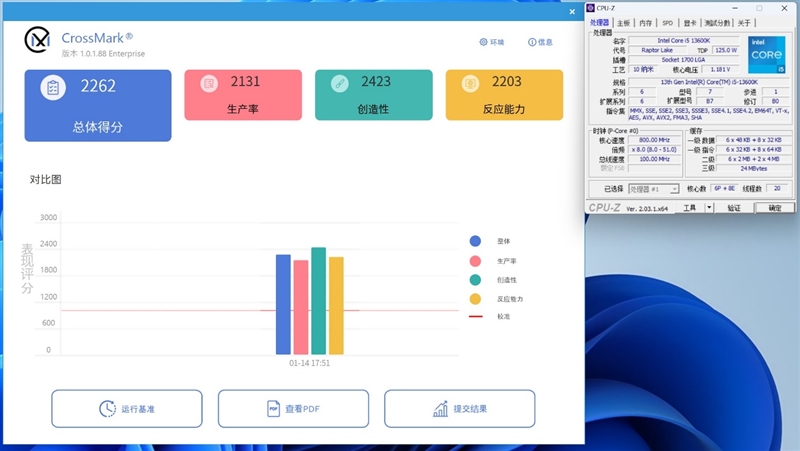
Task: Click the link icon in 创造性 card
Action: [339, 83]
